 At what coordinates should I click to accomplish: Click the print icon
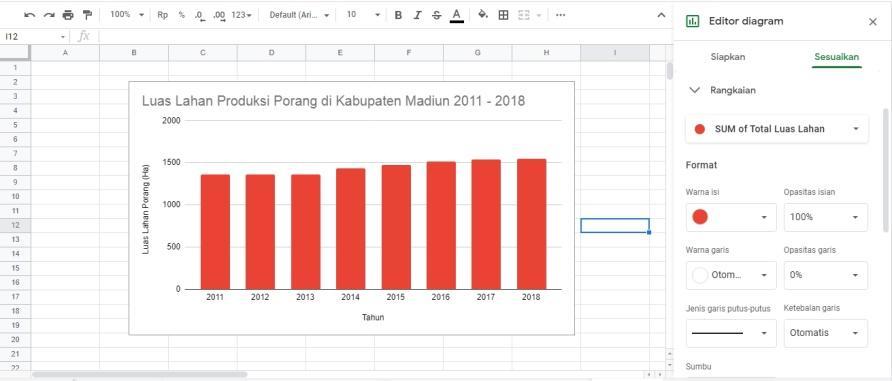point(68,15)
